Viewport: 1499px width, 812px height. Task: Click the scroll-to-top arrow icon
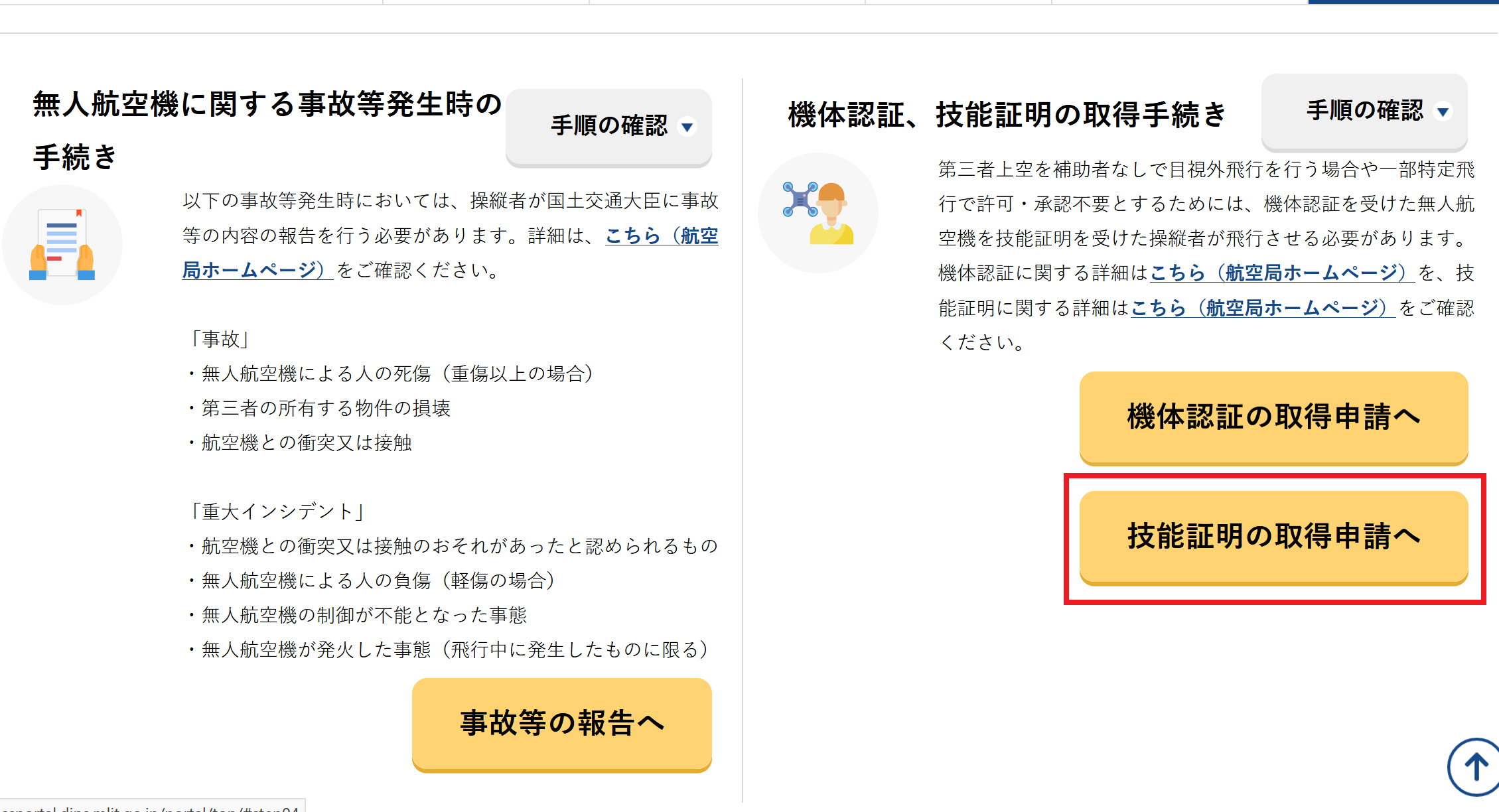coord(1474,768)
